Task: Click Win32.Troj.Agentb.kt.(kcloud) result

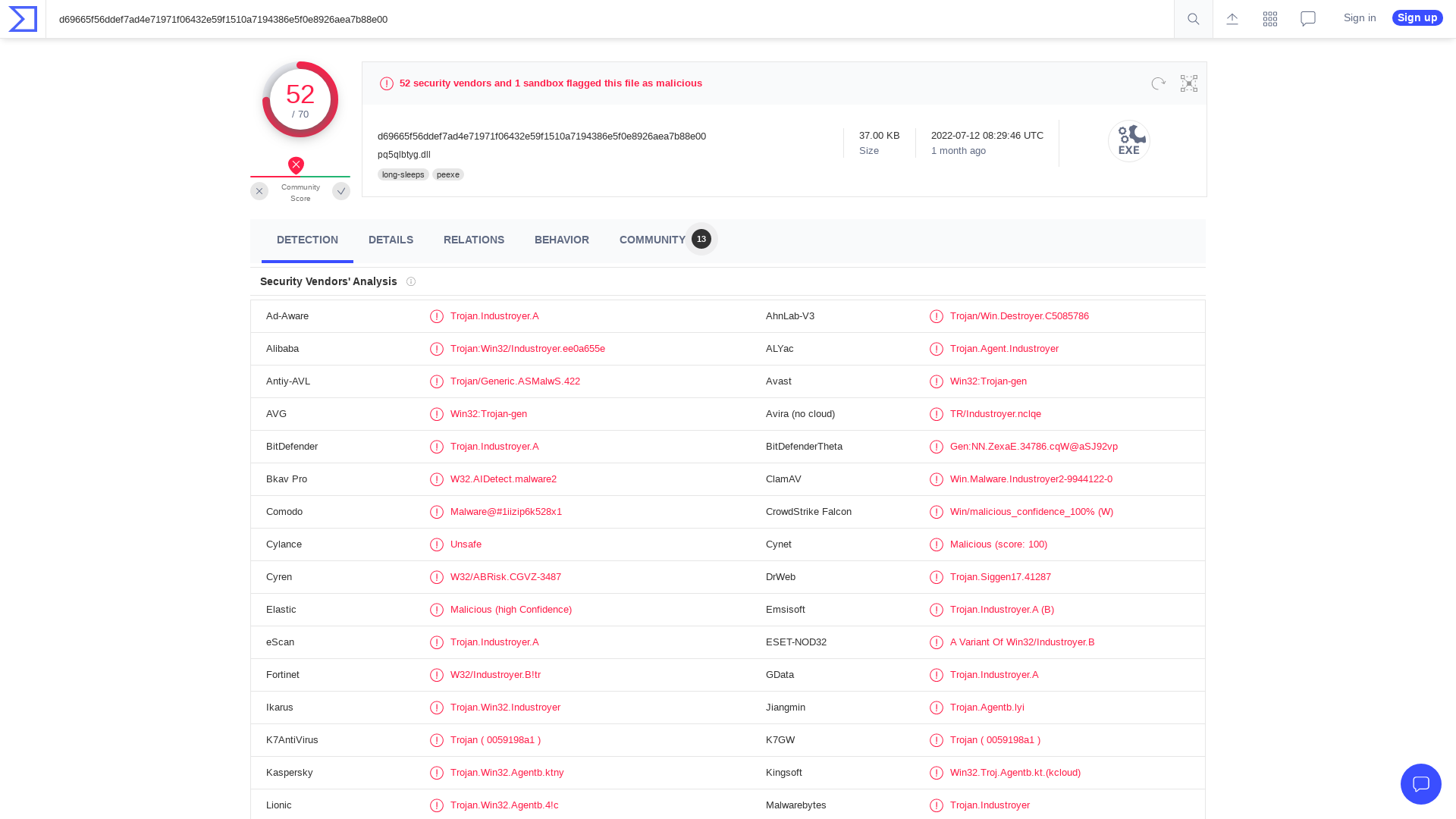Action: (x=1015, y=773)
